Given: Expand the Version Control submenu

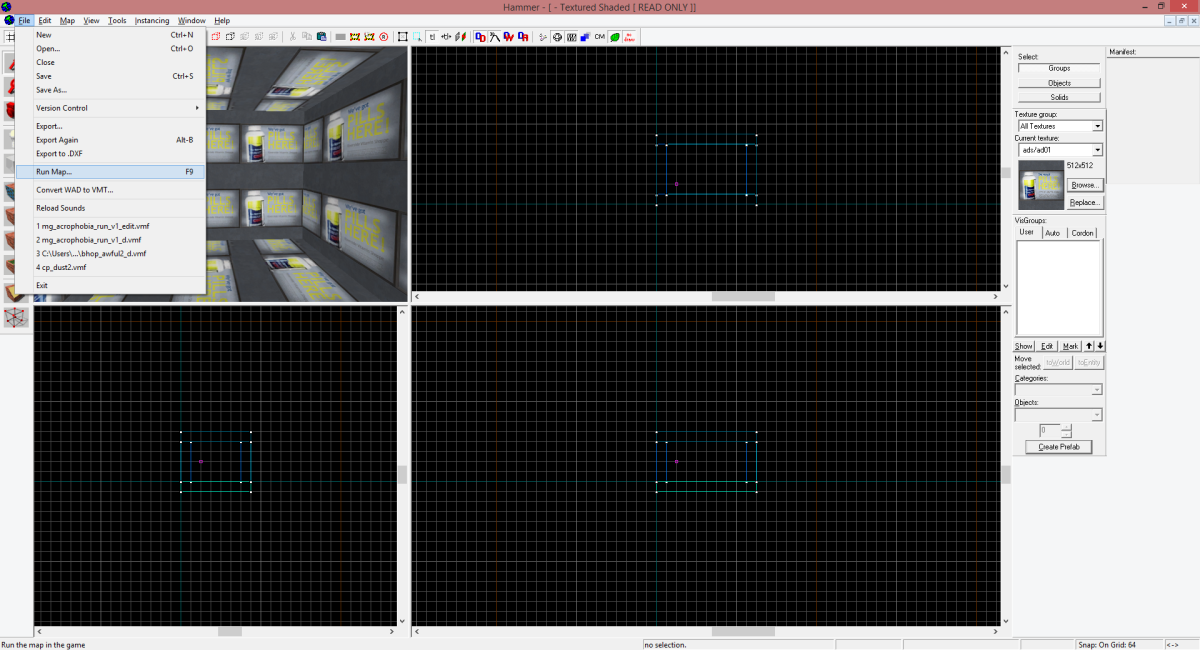Looking at the screenshot, I should [x=111, y=108].
